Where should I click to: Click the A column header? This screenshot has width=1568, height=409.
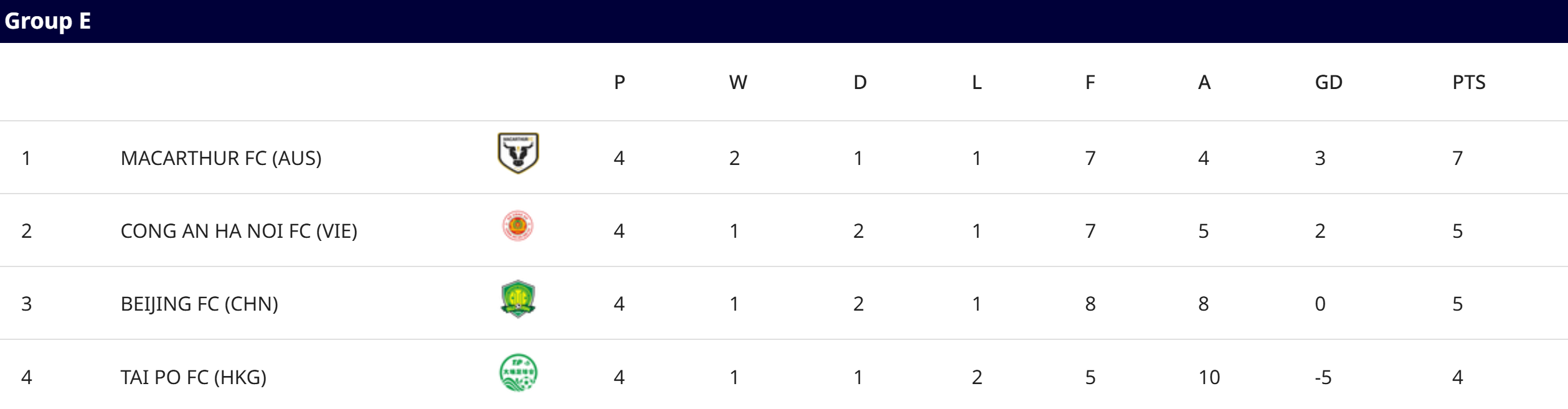click(x=1204, y=82)
